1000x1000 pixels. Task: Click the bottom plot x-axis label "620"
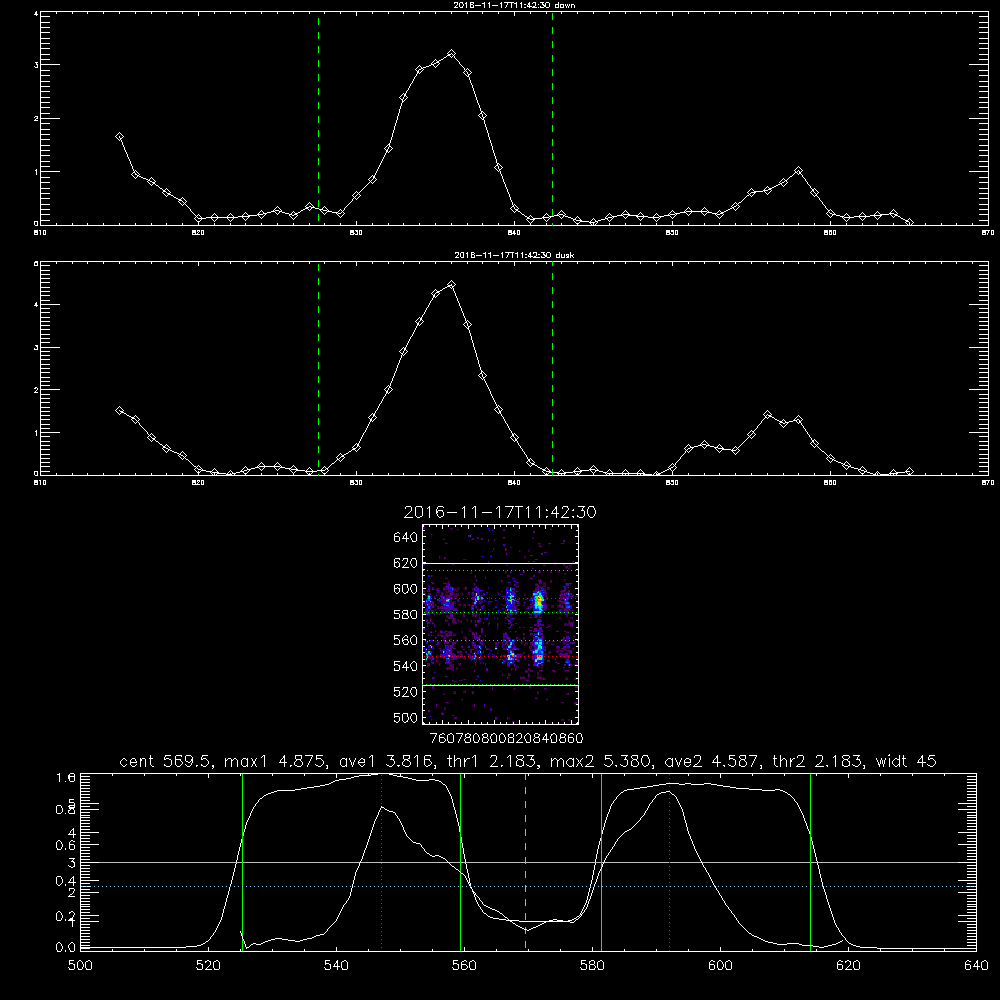[848, 966]
